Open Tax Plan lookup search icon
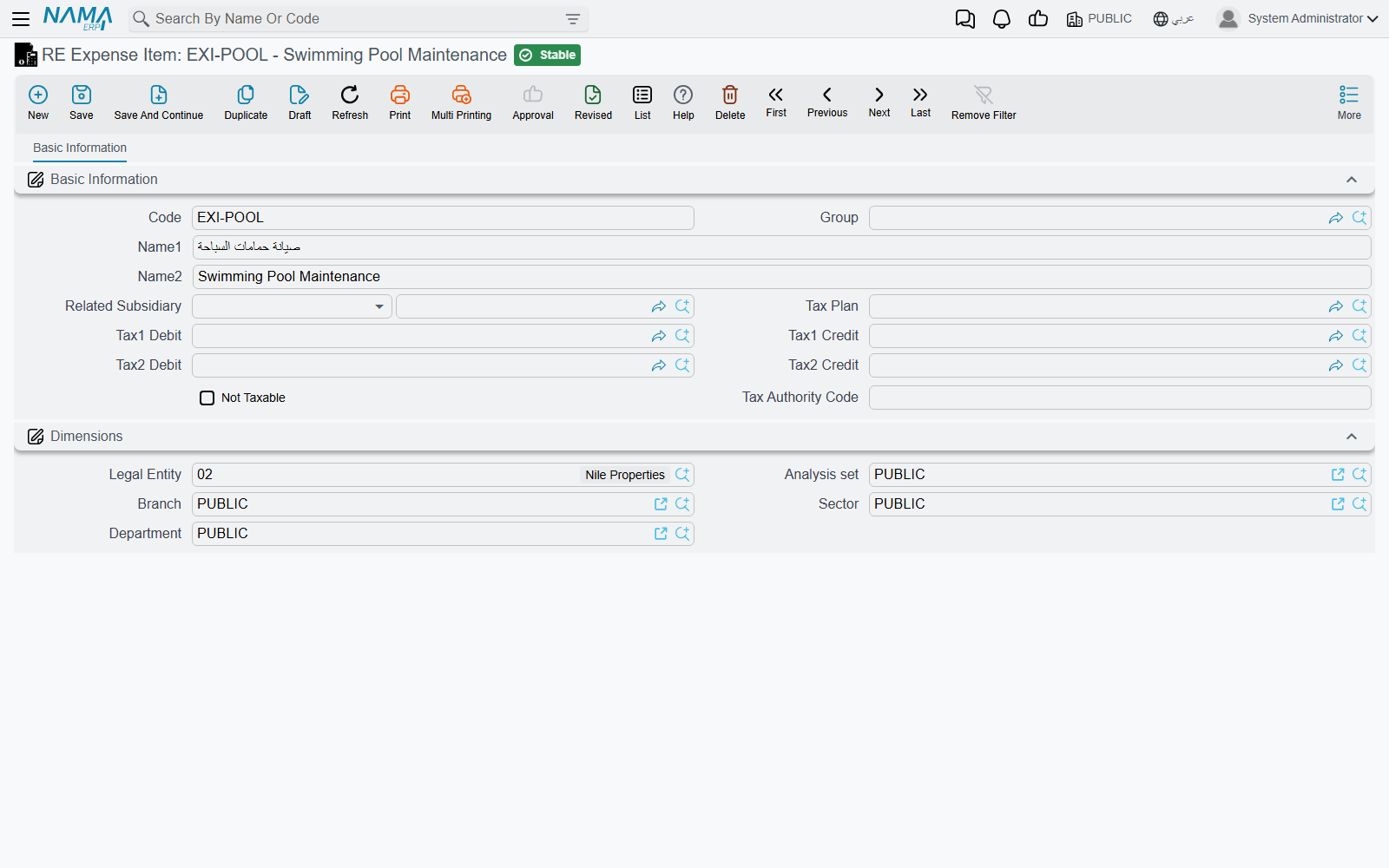Screen dimensions: 1389x868 [1359, 306]
